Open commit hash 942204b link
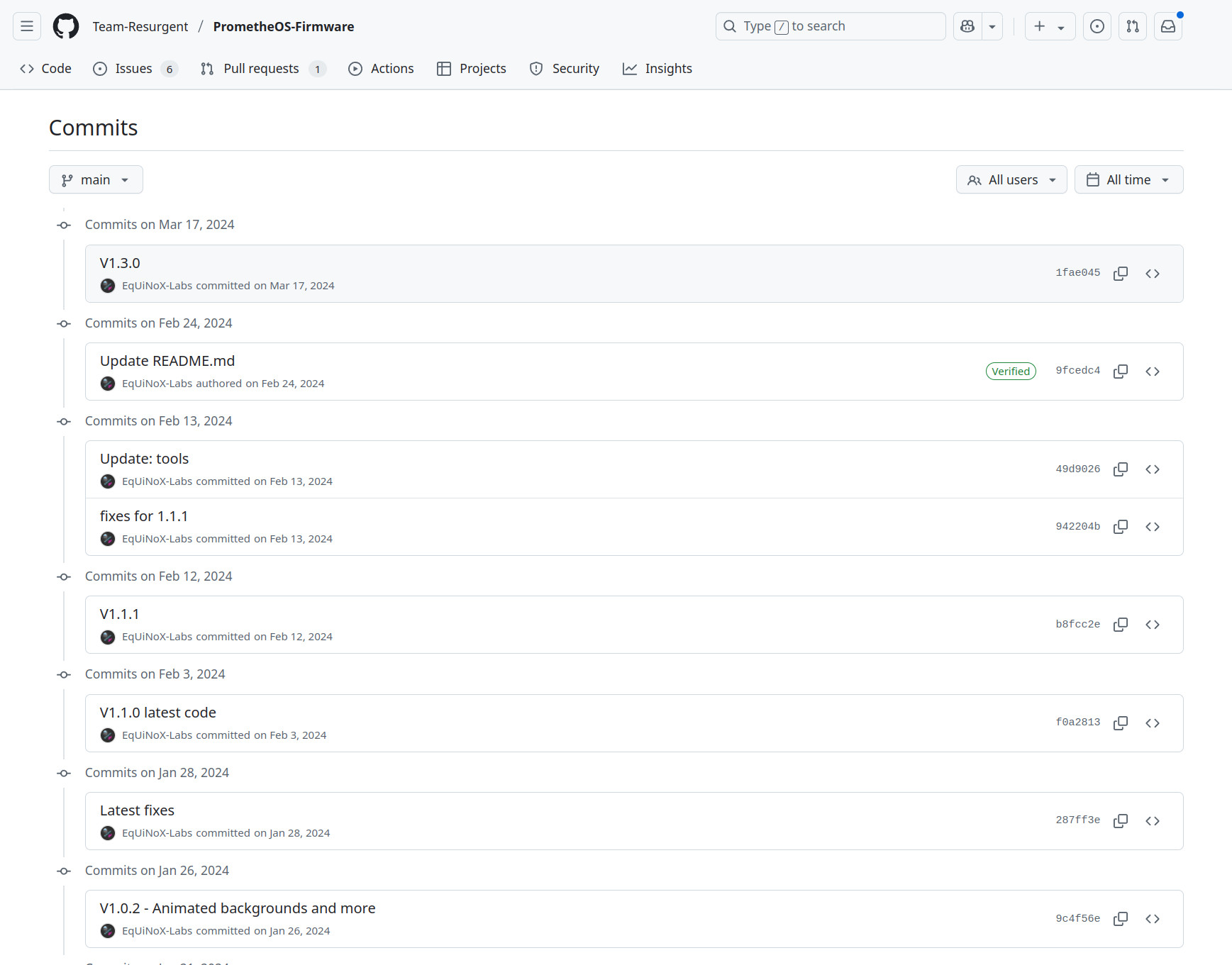Screen dimensions: 1232x965 (x=1078, y=527)
